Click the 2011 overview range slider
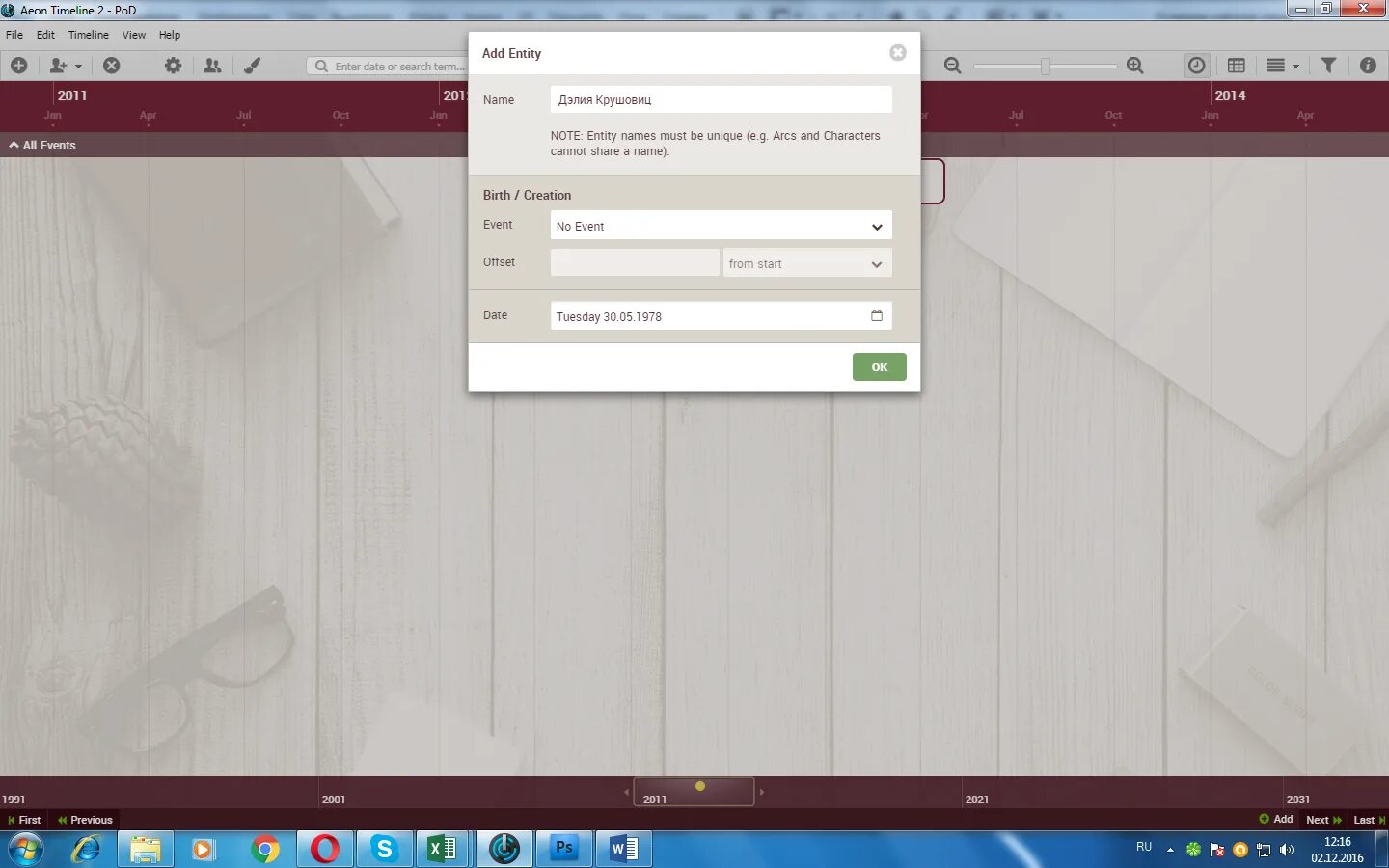The width and height of the screenshot is (1389, 868). (694, 792)
